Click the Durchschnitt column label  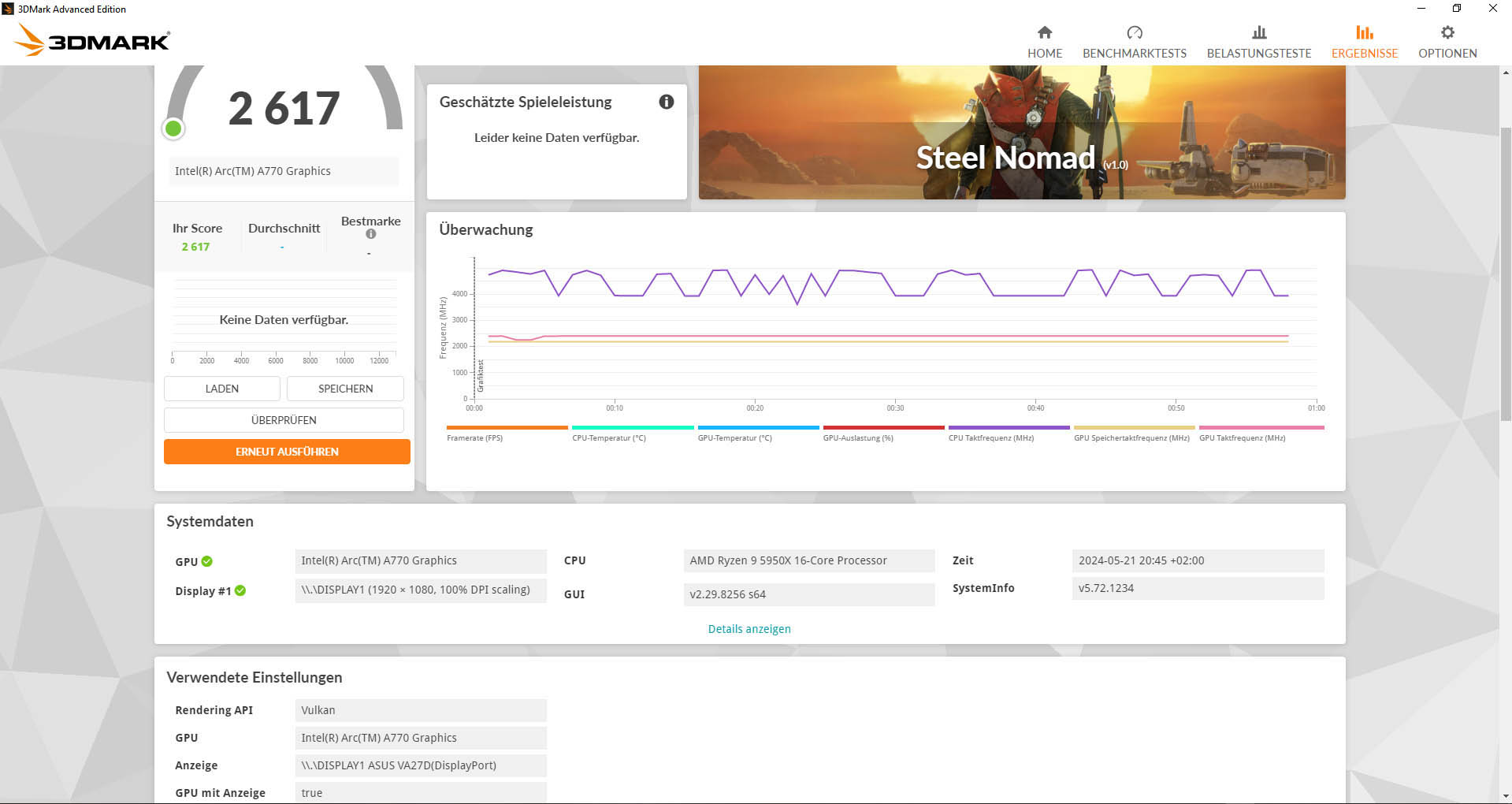click(284, 228)
